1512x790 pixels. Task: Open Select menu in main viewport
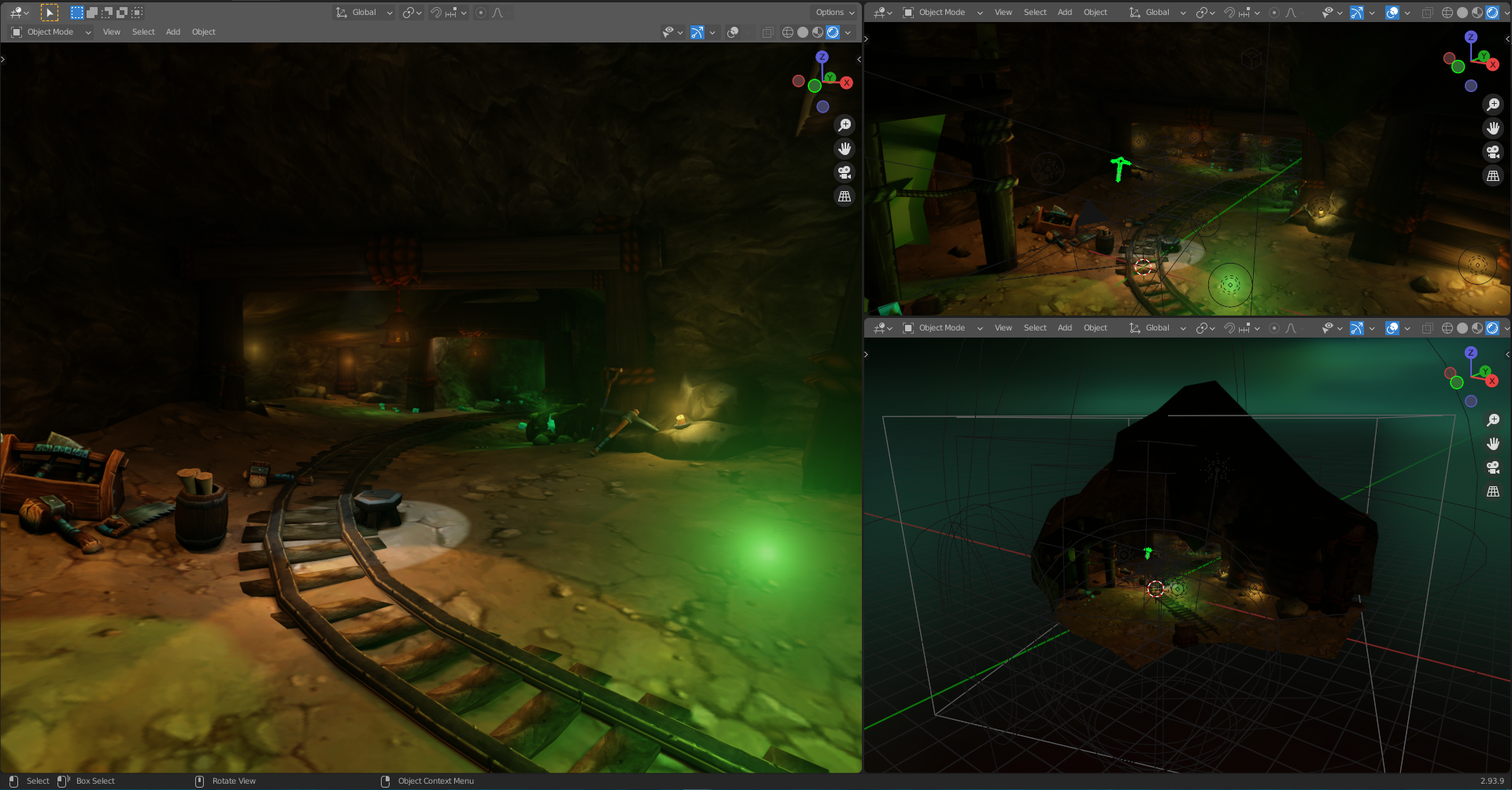point(143,32)
